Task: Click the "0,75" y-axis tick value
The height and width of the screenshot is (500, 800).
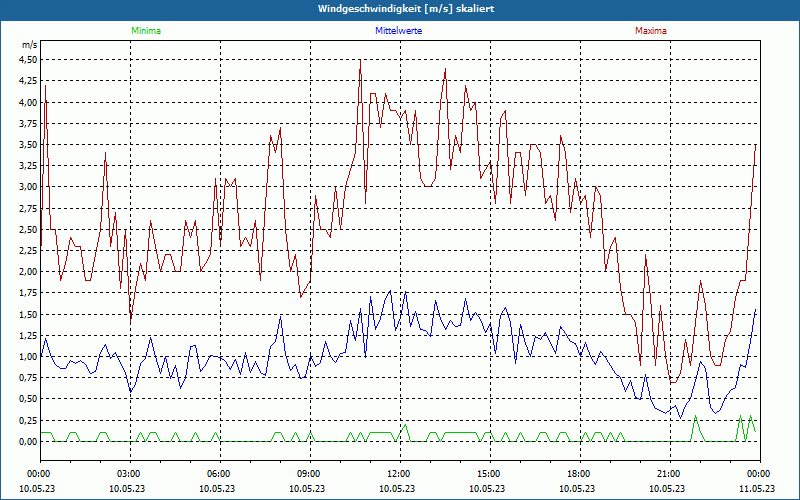Action: [x=29, y=378]
